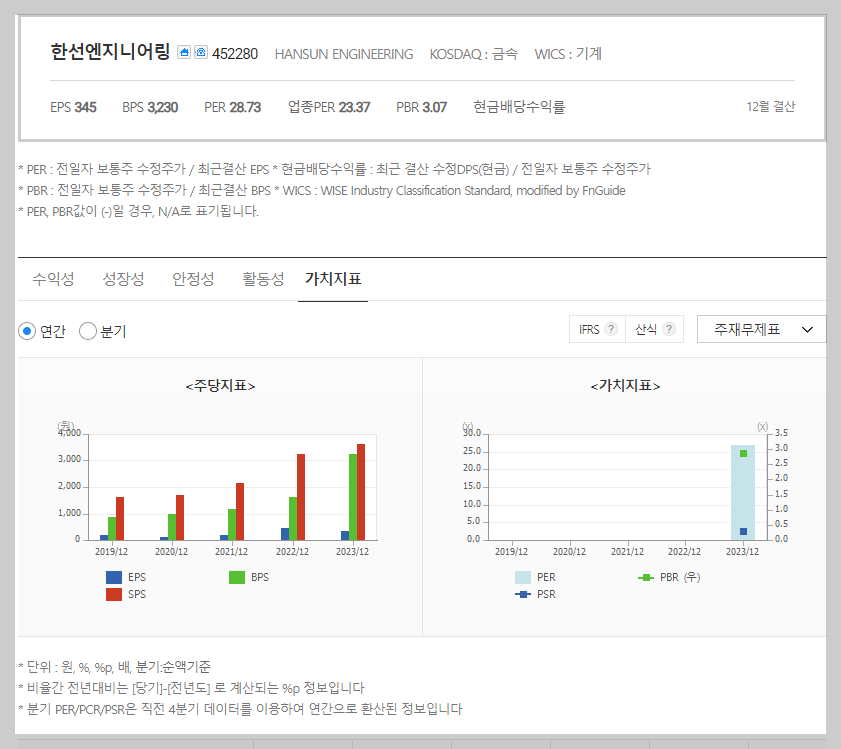
Task: Click the 2023/12 blue PSR point
Action: click(x=743, y=531)
